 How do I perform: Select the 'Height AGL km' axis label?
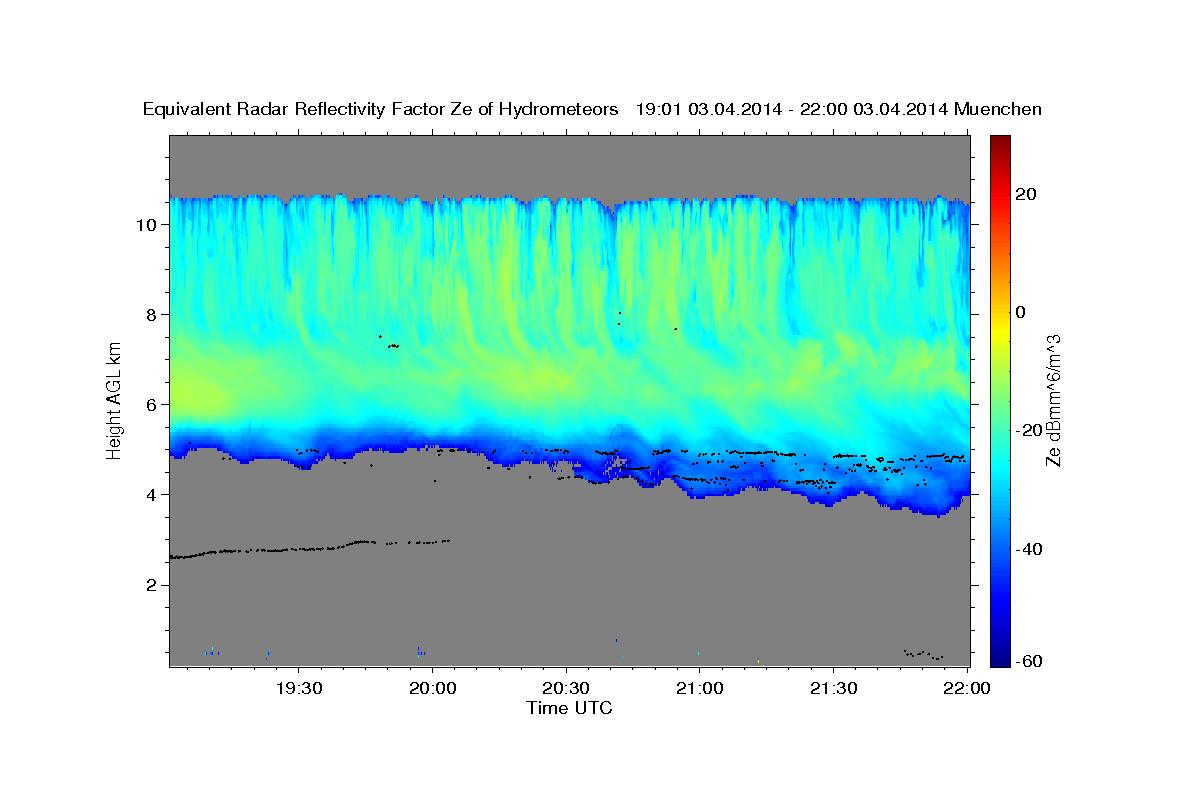point(114,400)
